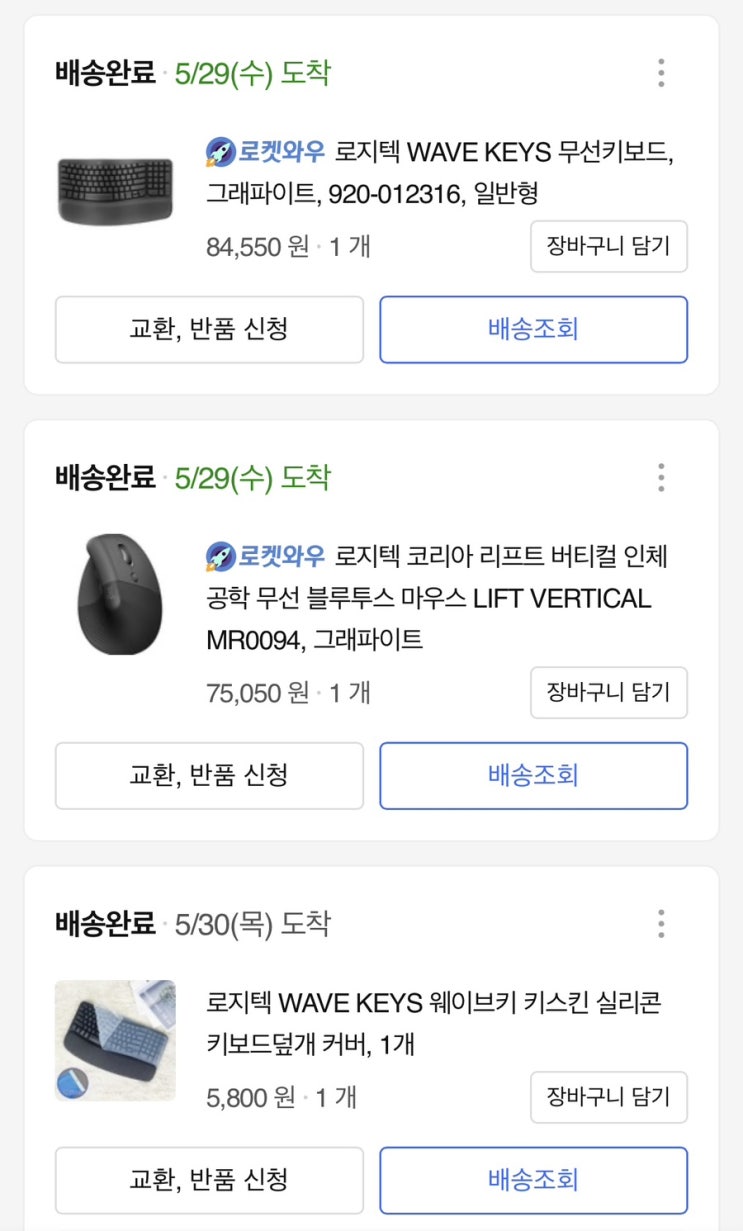Viewport: 743px width, 1231px height.
Task: Click the Rocket Wow badge on keyboard order
Action: [x=266, y=153]
